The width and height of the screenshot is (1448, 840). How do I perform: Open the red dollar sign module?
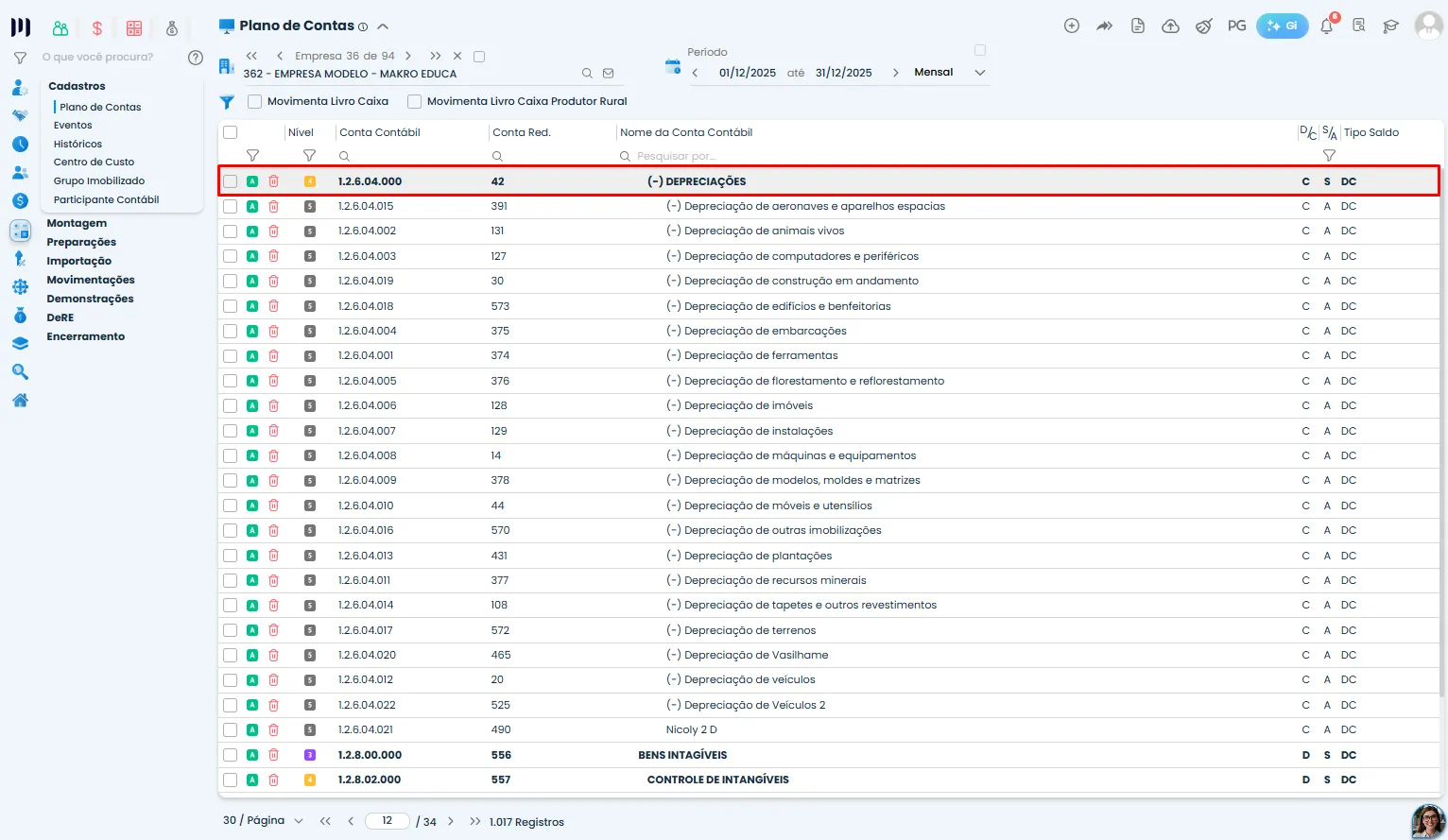[x=97, y=28]
